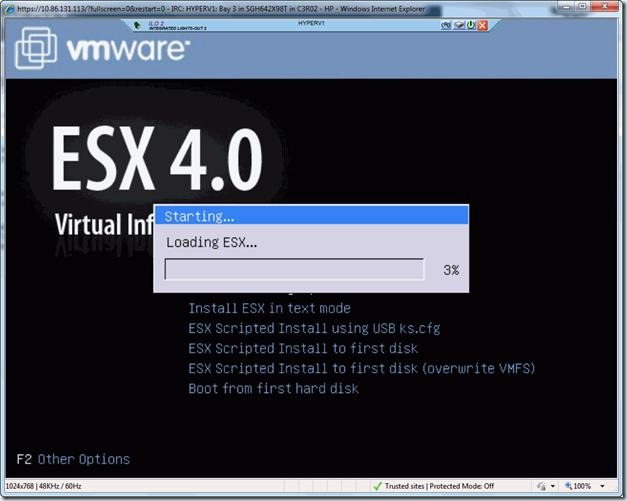The image size is (627, 501).
Task: Click the green iLO power button icon
Action: tap(471, 25)
